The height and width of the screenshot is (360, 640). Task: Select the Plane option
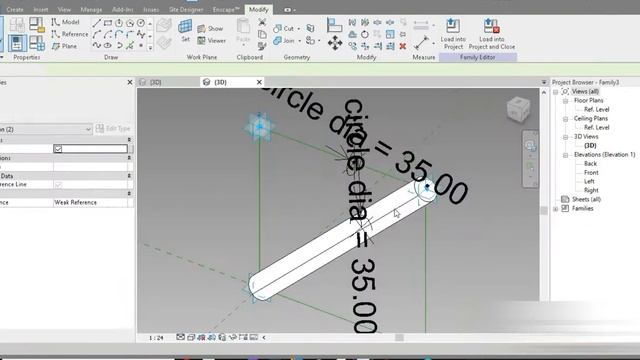[64, 46]
